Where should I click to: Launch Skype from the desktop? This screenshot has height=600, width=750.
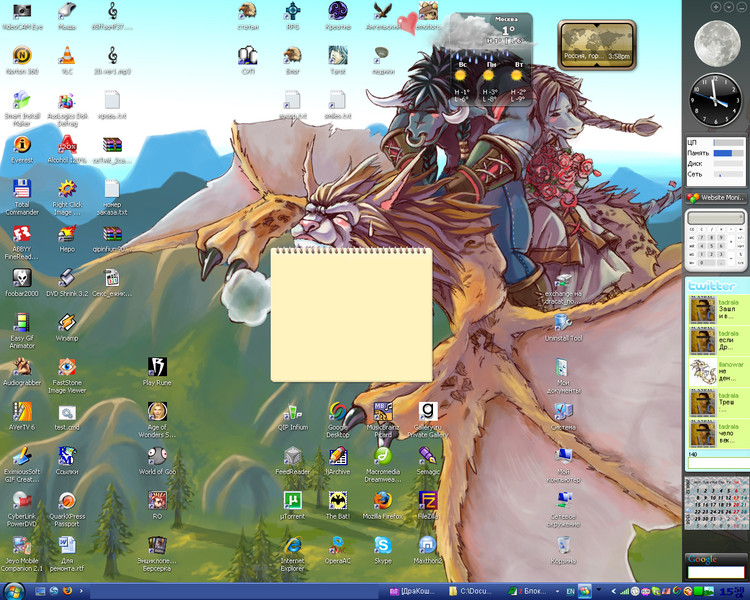pyautogui.click(x=383, y=550)
